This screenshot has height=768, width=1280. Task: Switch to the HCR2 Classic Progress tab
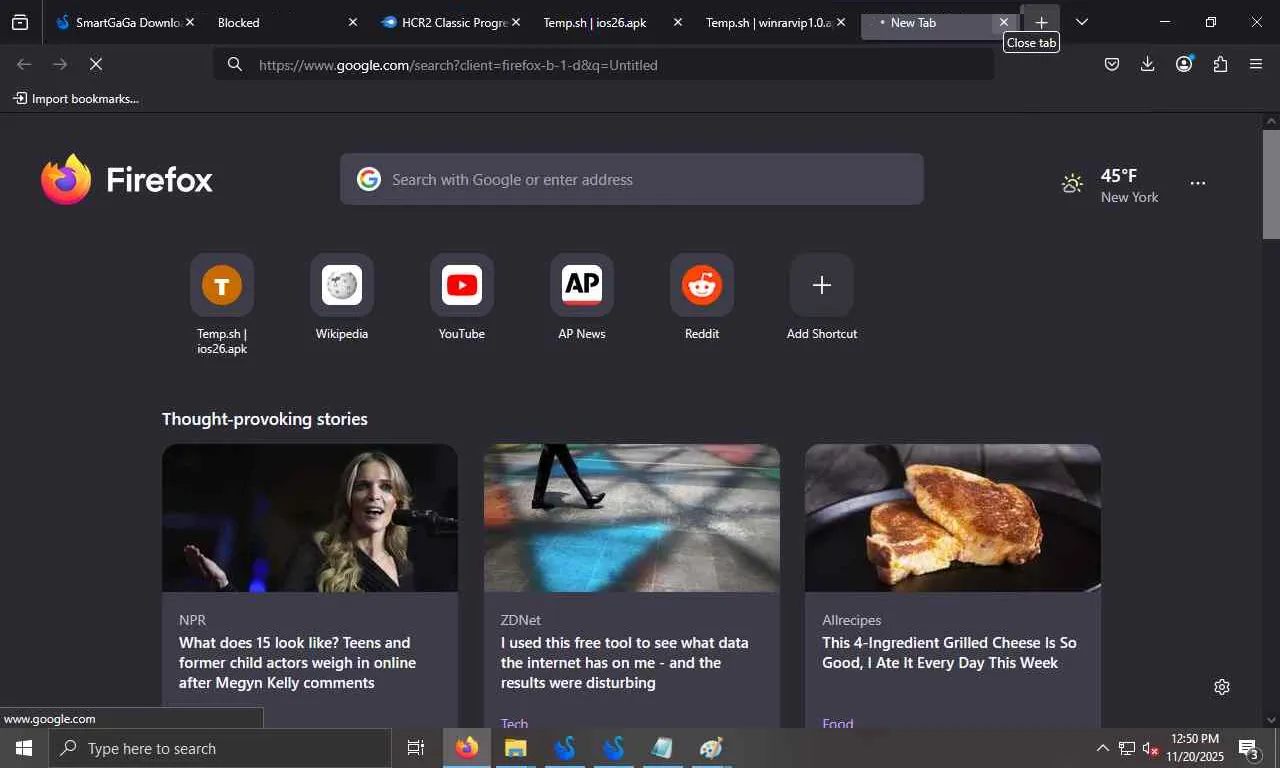point(450,22)
